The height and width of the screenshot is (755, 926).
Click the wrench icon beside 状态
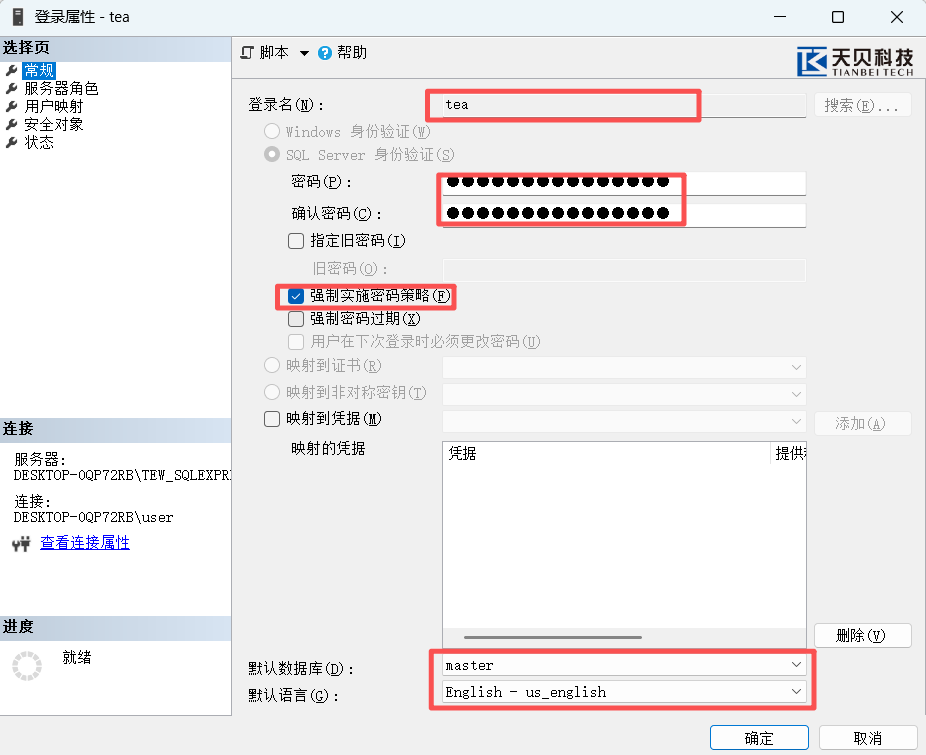click(11, 142)
